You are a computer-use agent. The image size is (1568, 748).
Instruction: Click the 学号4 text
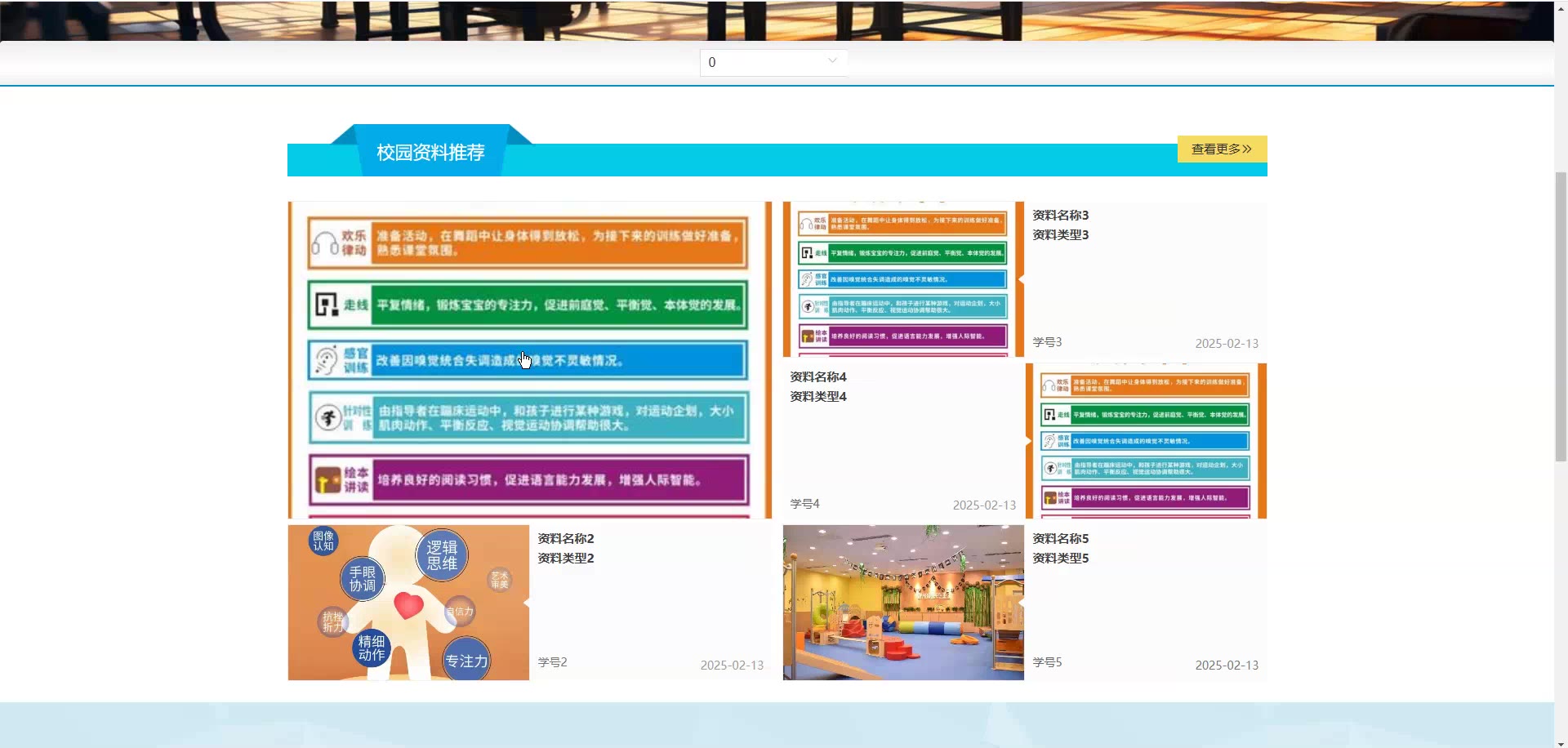click(804, 504)
